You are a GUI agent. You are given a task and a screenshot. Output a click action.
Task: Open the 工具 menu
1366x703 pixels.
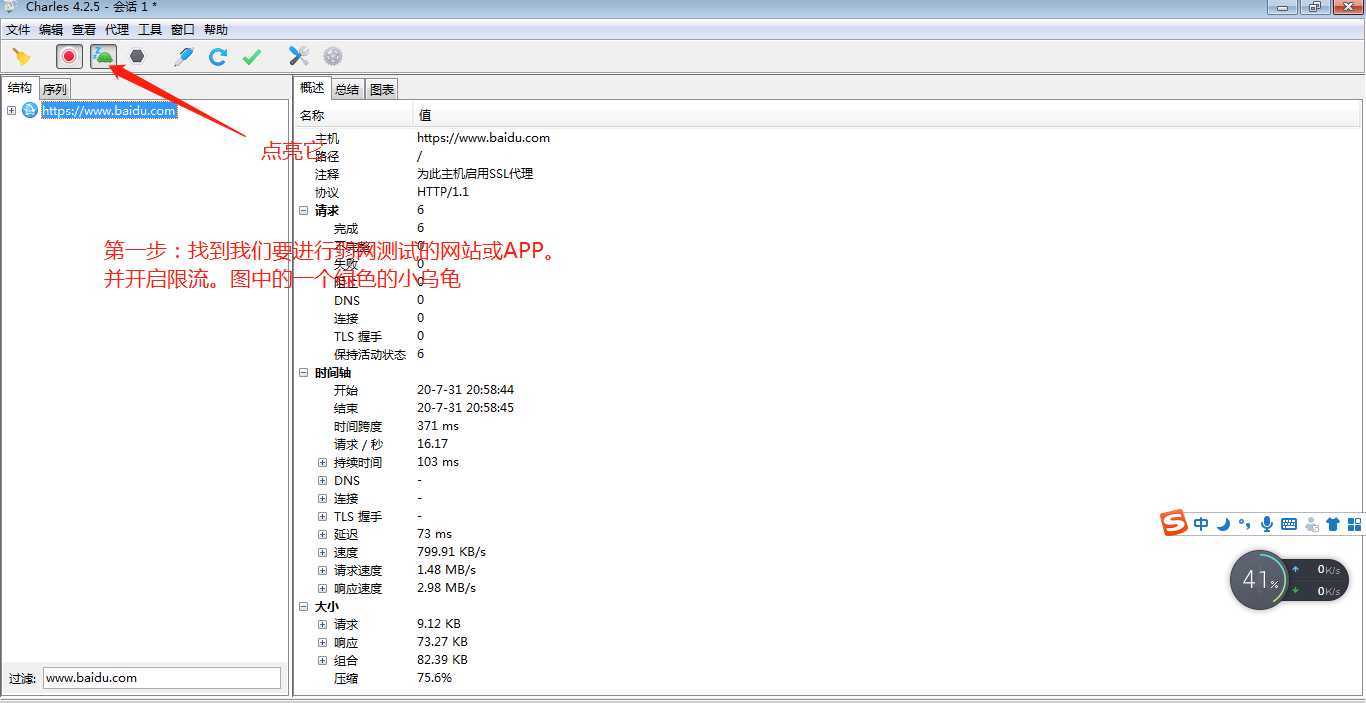[x=150, y=30]
